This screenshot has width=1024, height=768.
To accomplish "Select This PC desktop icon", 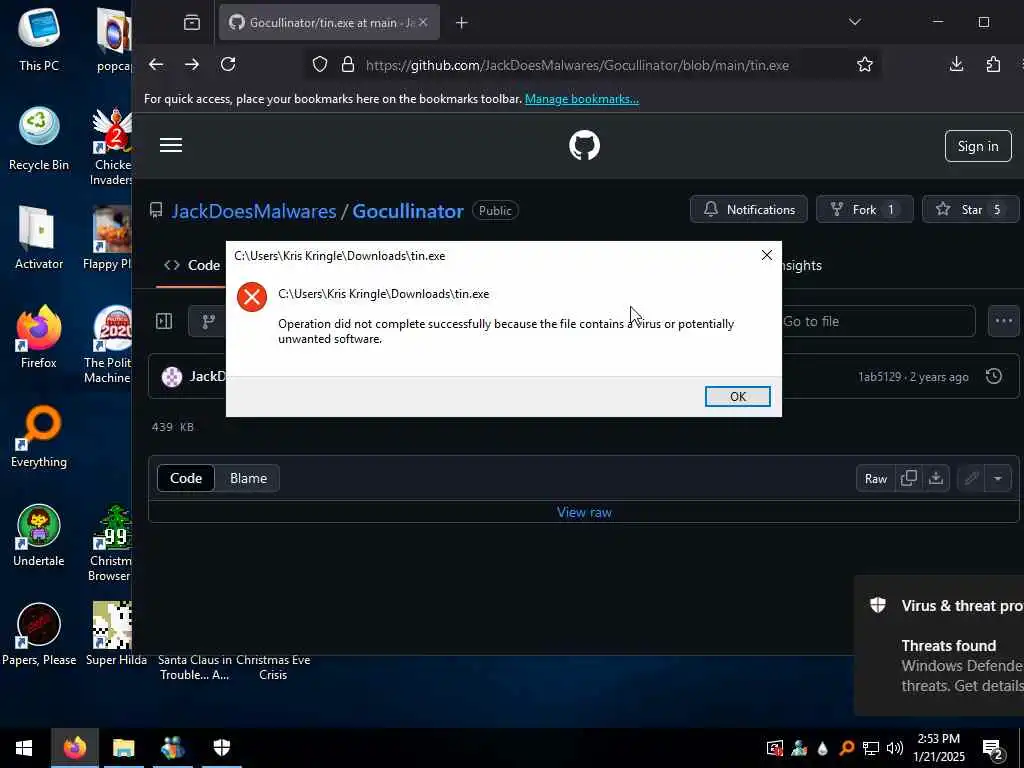I will pos(39,39).
